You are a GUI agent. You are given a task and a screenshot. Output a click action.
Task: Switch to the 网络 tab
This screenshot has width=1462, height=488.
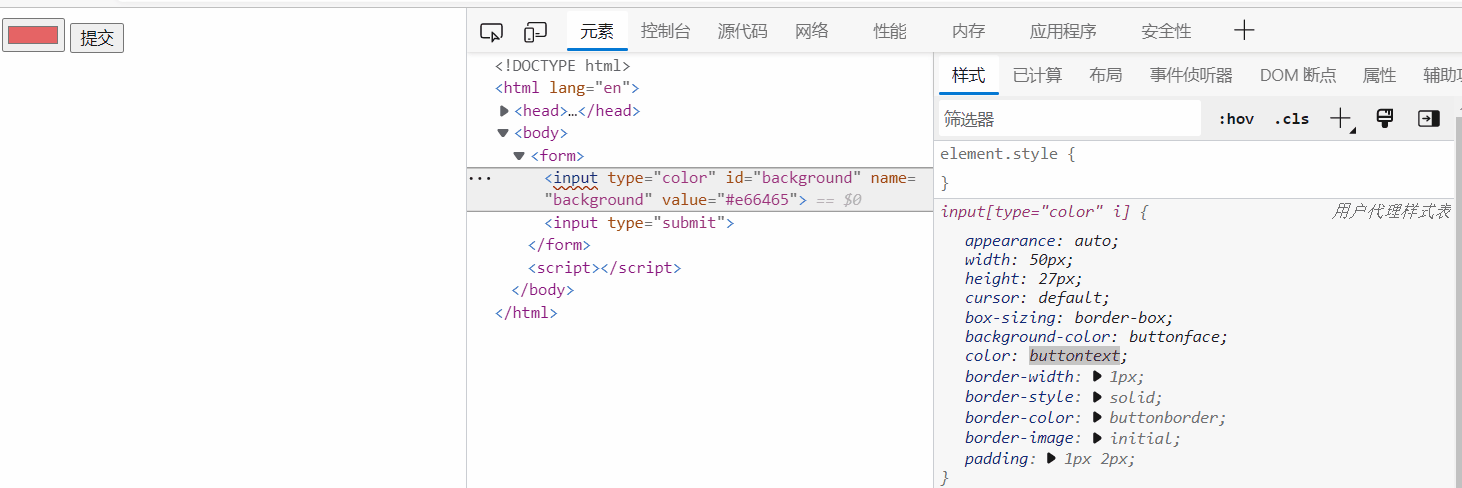(812, 31)
